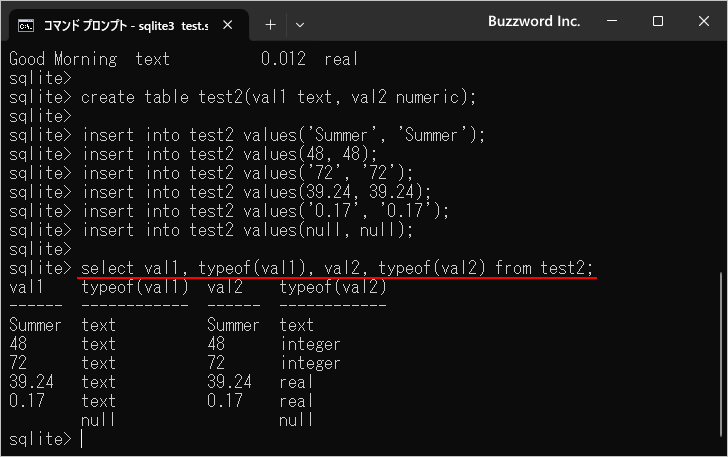Click the Good Morning text output line

pyautogui.click(x=183, y=59)
